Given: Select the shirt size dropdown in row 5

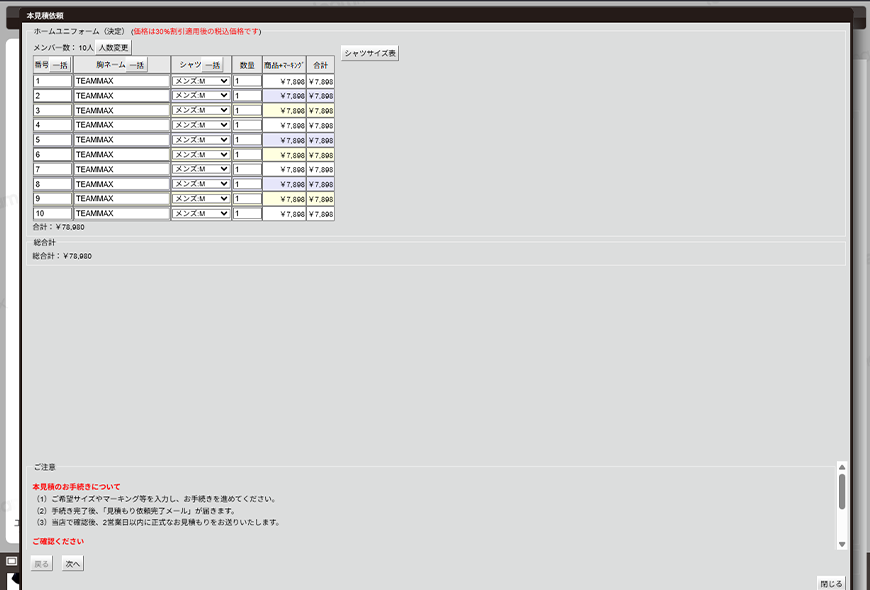Looking at the screenshot, I should click(x=201, y=140).
